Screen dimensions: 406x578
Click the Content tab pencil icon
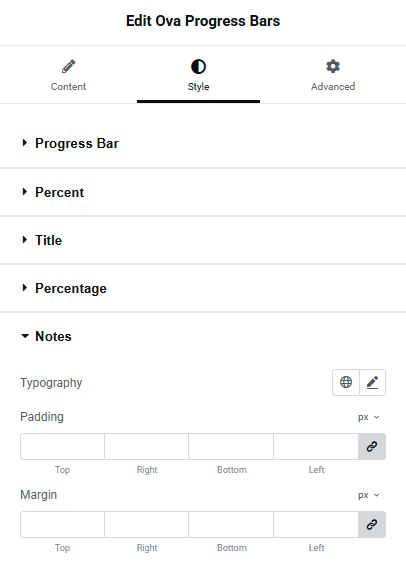(x=69, y=67)
